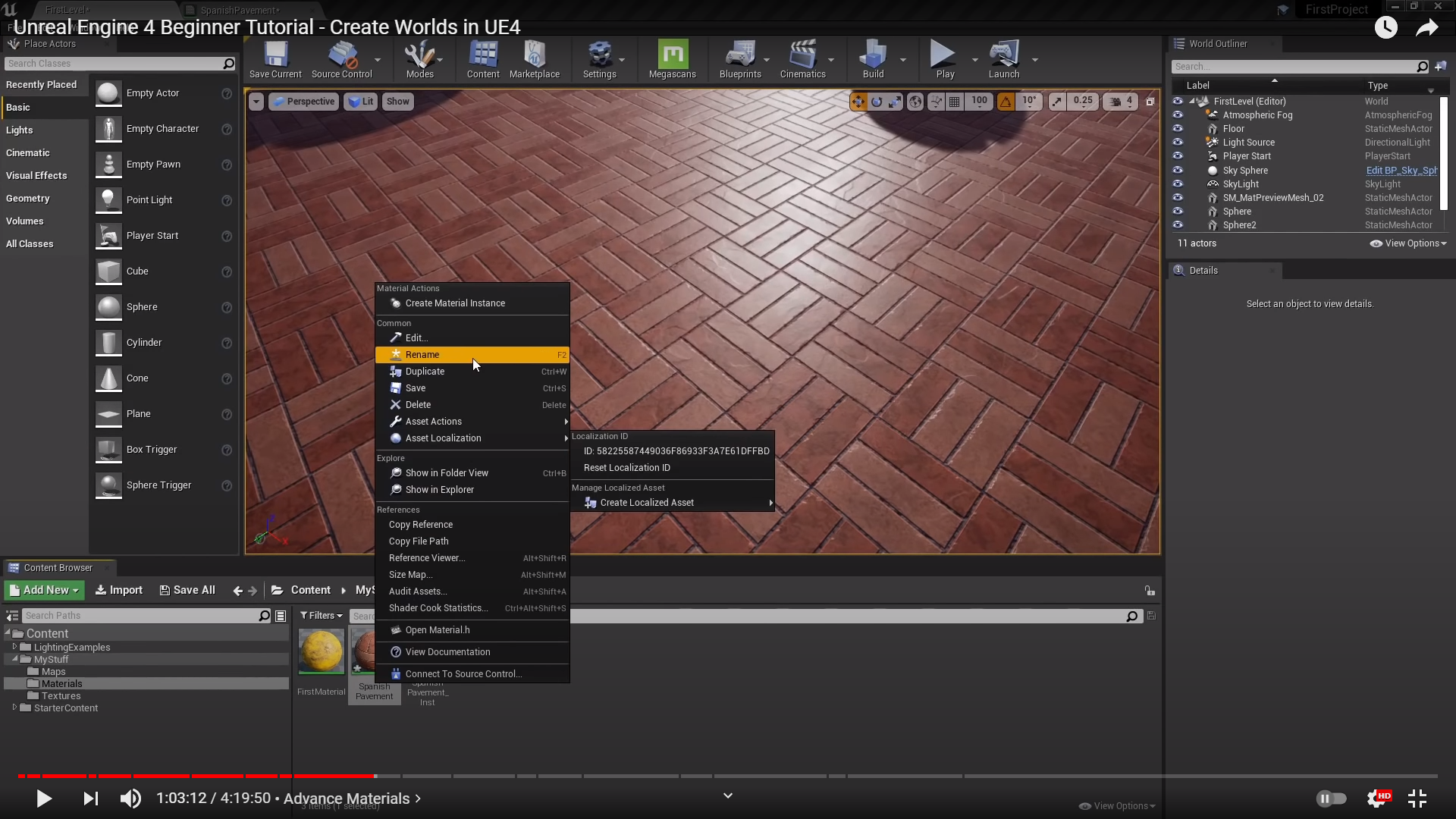Click the Add New button

44,590
